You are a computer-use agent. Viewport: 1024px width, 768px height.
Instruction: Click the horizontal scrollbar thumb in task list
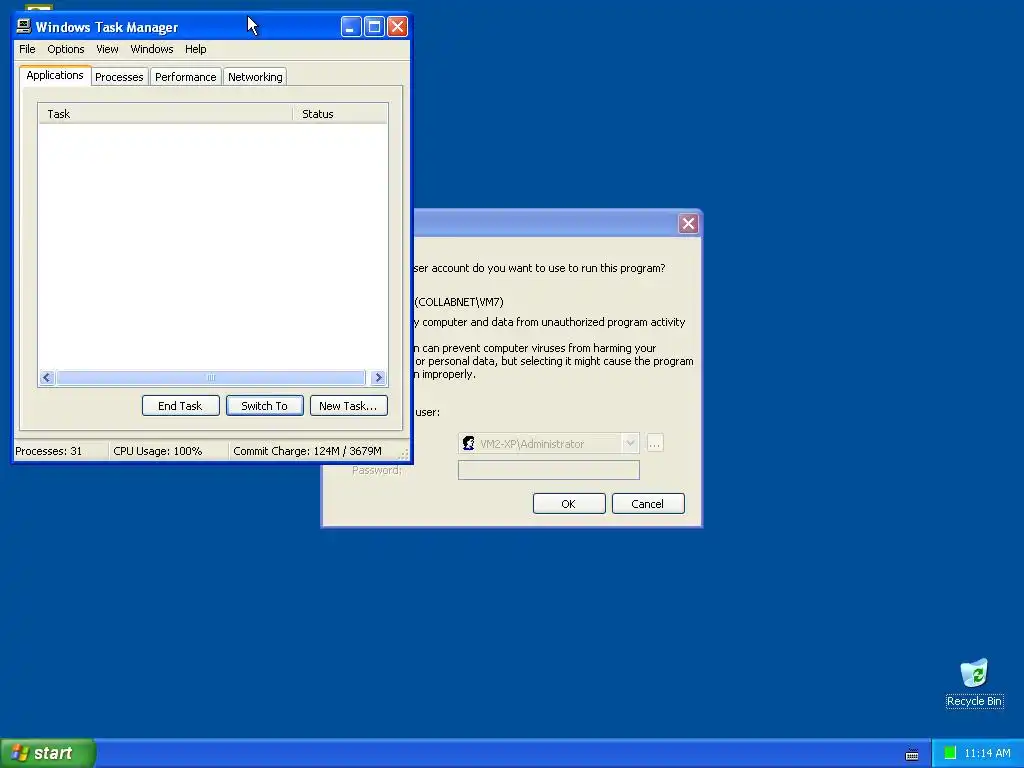pyautogui.click(x=211, y=377)
